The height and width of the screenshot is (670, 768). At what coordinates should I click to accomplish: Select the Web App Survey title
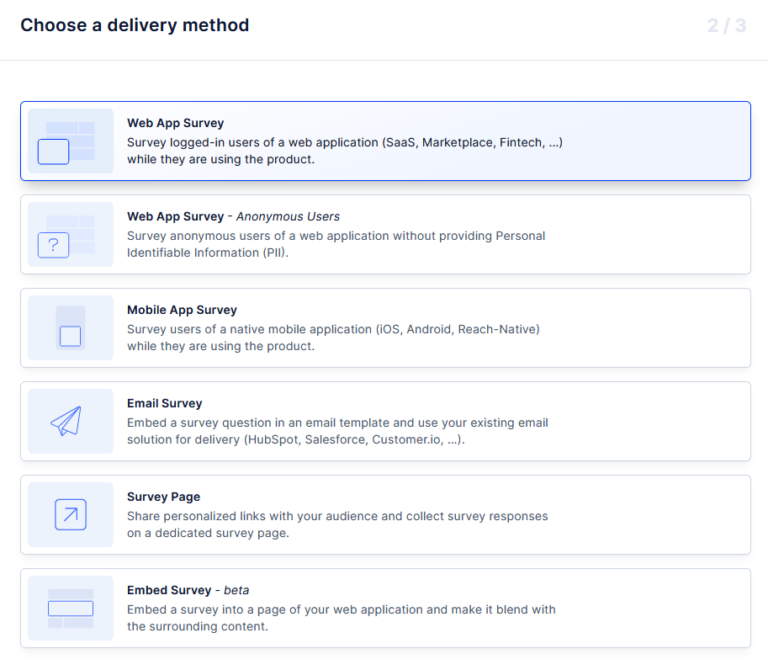175,123
